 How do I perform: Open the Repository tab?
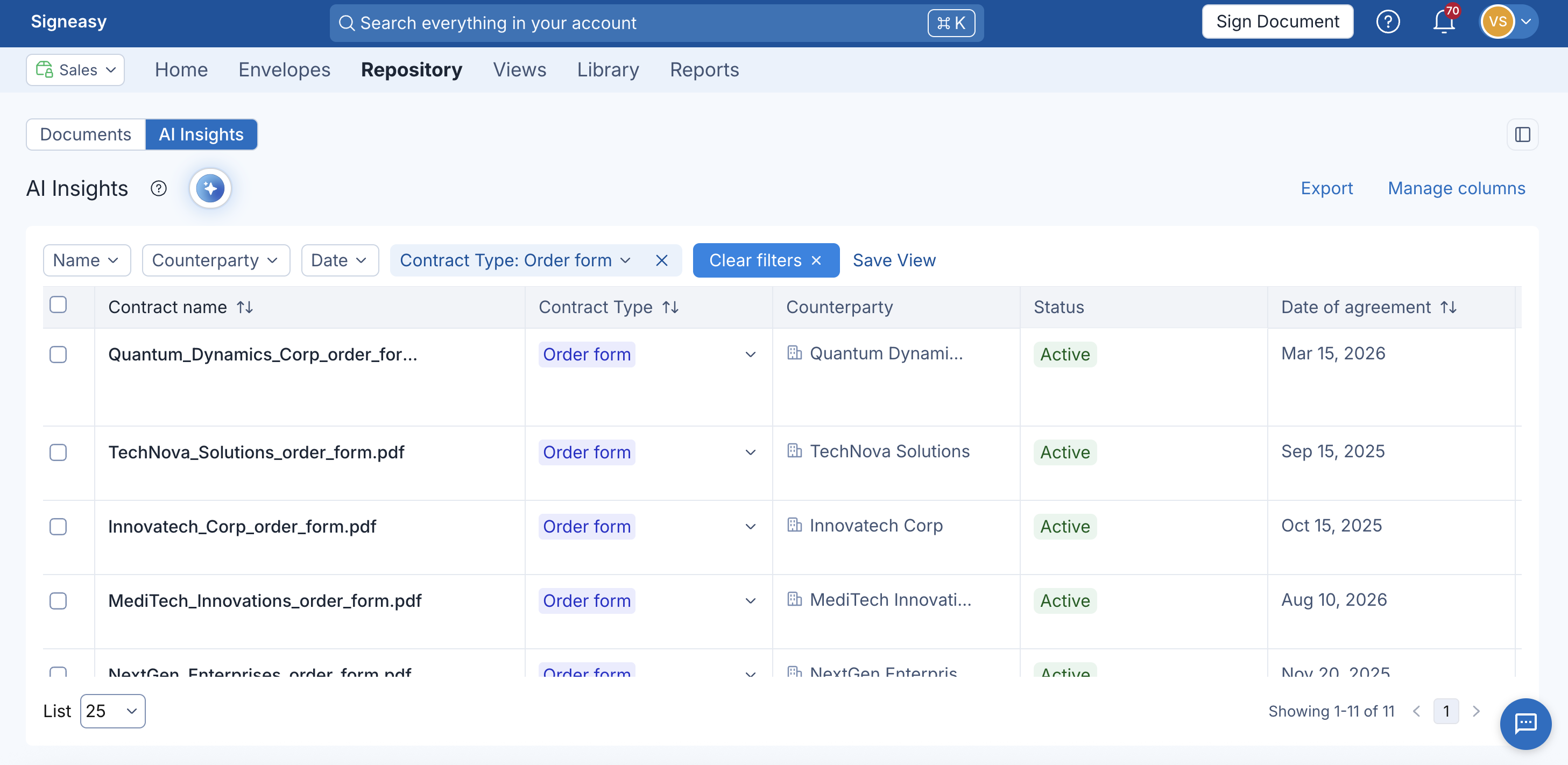click(x=412, y=70)
